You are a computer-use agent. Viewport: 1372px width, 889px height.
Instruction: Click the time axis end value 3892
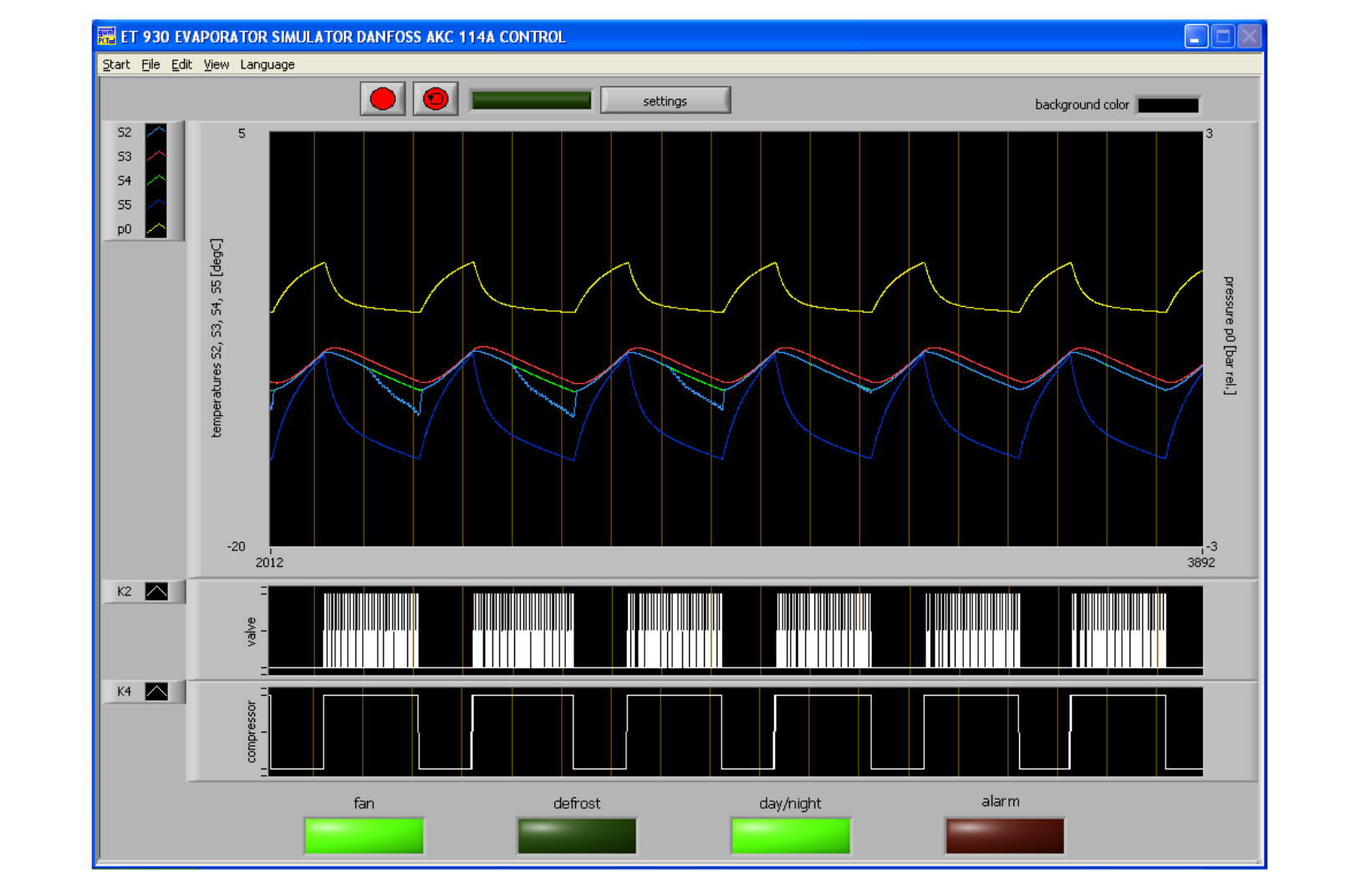pos(1201,562)
